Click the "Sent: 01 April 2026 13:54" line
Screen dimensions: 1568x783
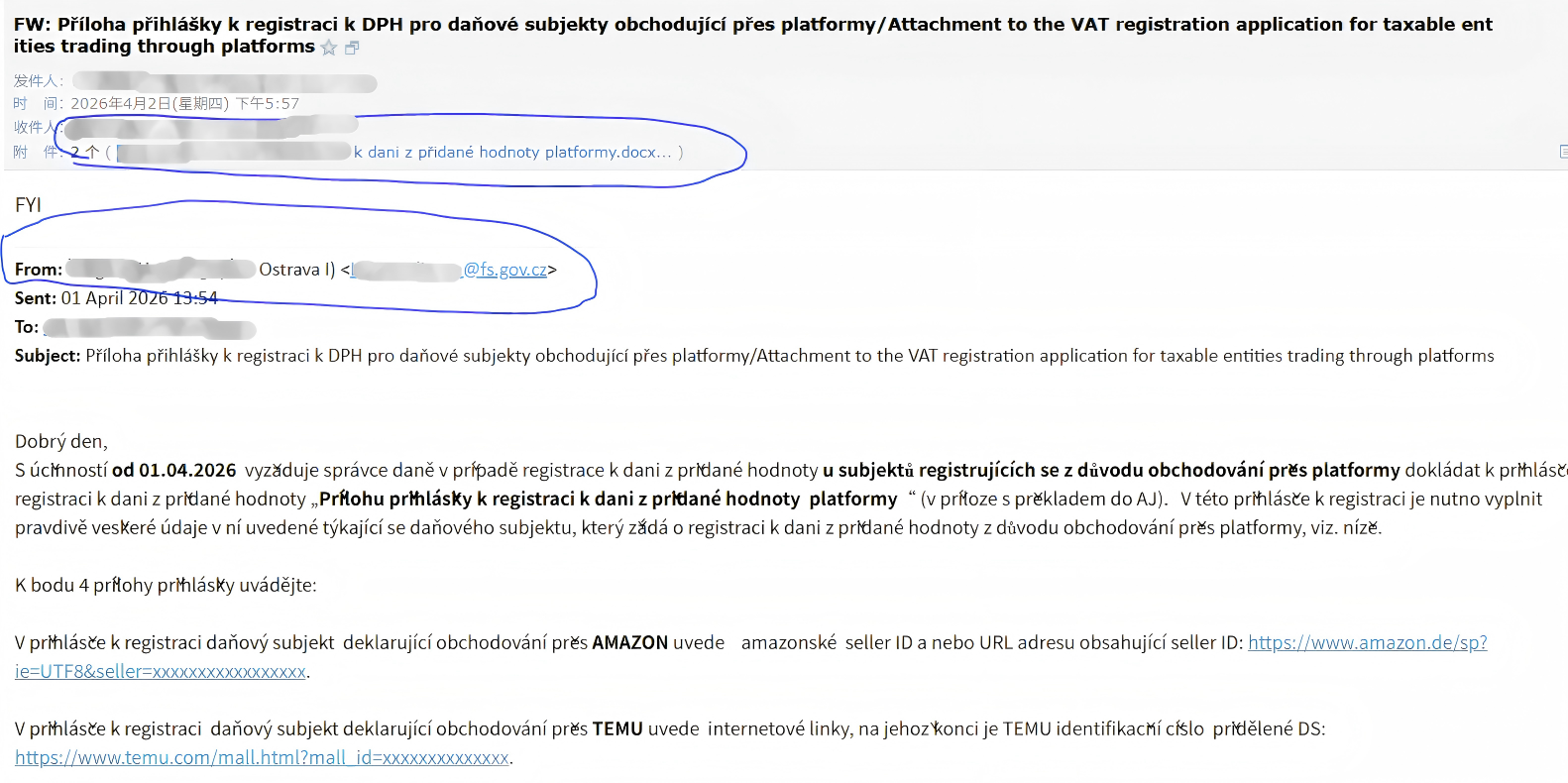click(x=116, y=298)
